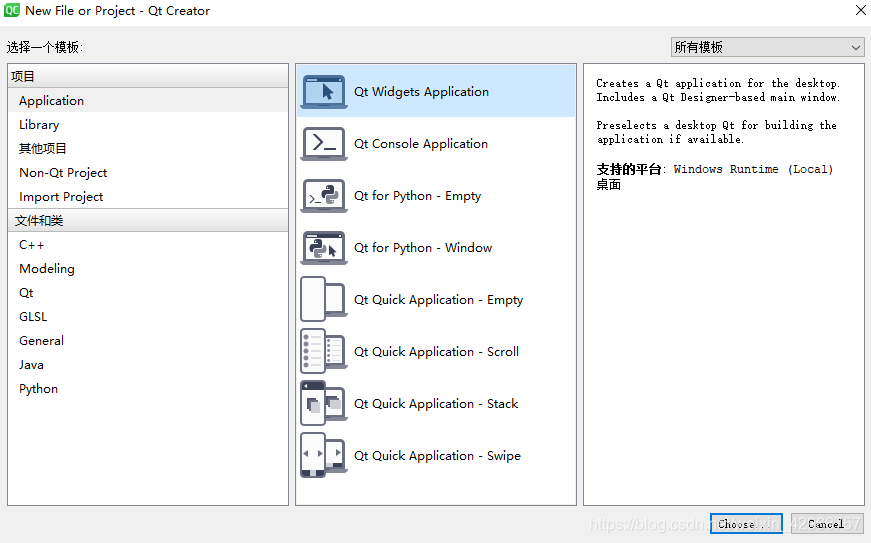
Task: Click the Qt Quick Application Scroll icon
Action: click(x=324, y=351)
